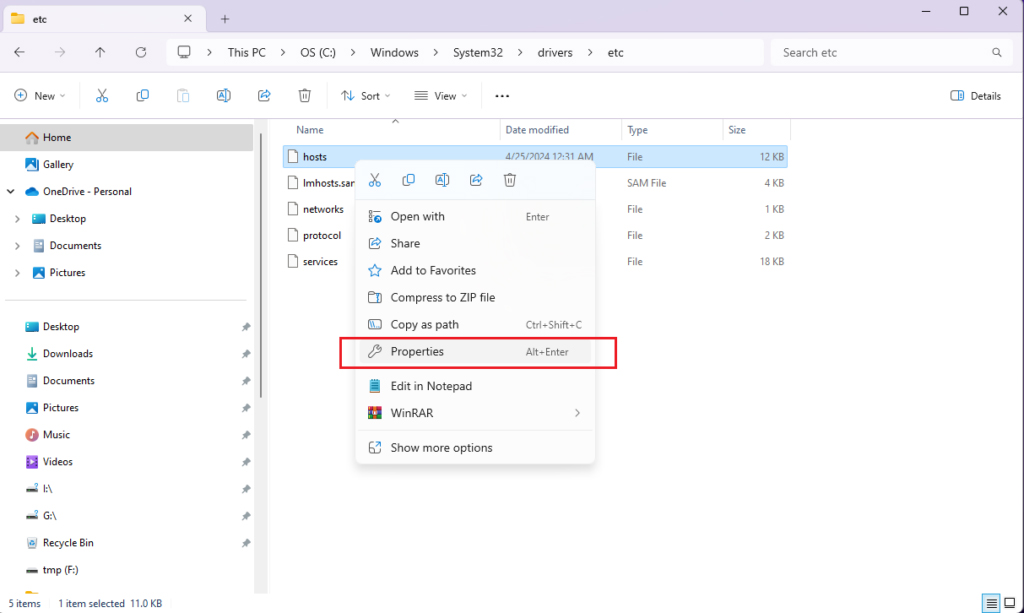
Task: Refresh the current folder view
Action: click(141, 52)
